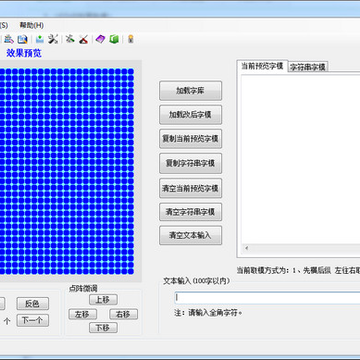This screenshot has height=360, width=360.
Task: Click the 加载改后字模 button
Action: [190, 115]
